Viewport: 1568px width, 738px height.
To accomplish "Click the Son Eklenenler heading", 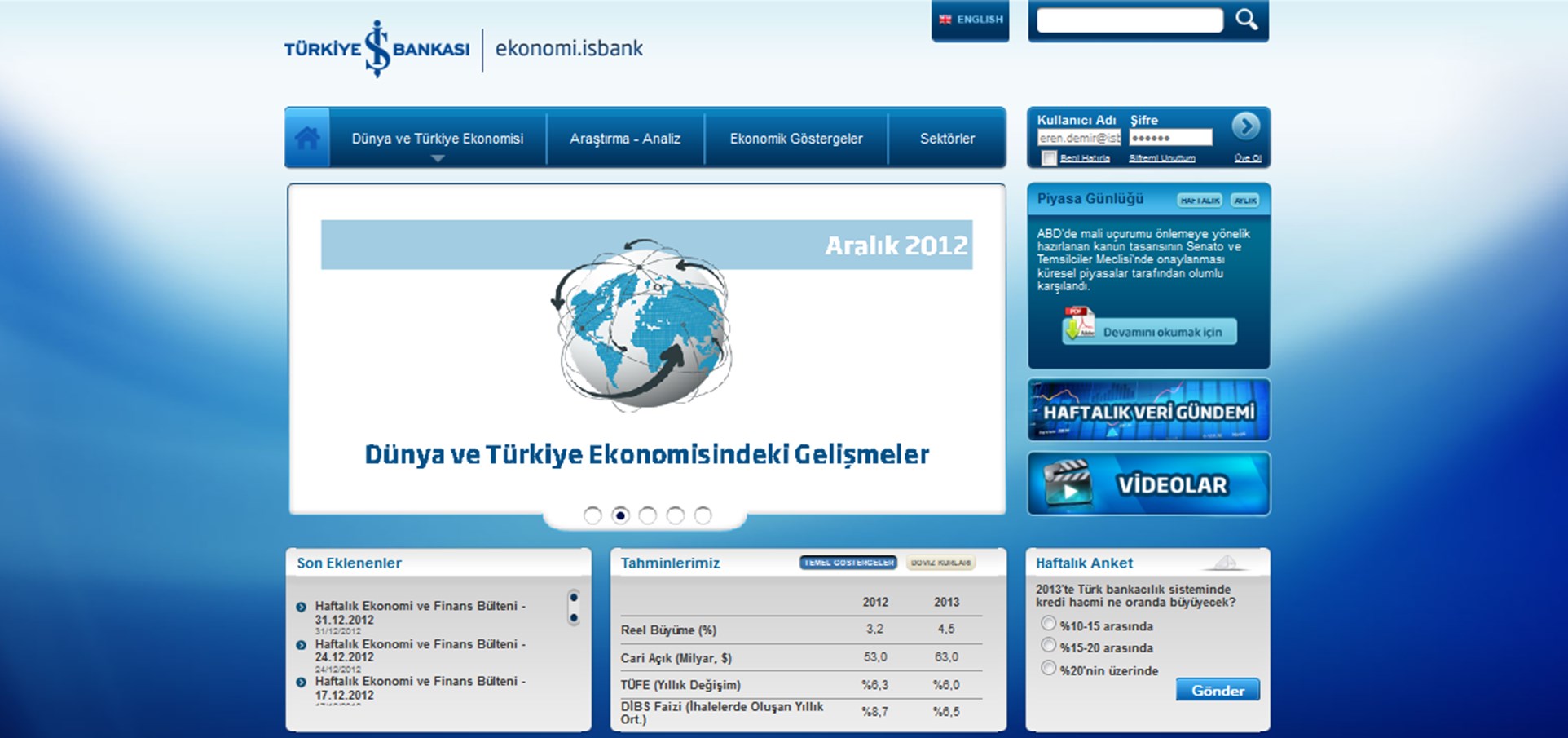I will coord(349,563).
